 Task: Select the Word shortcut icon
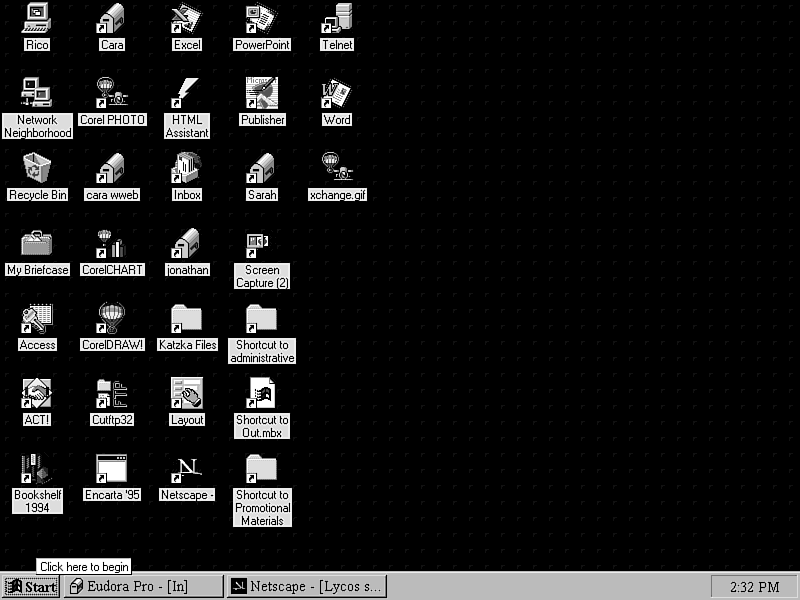[x=337, y=93]
